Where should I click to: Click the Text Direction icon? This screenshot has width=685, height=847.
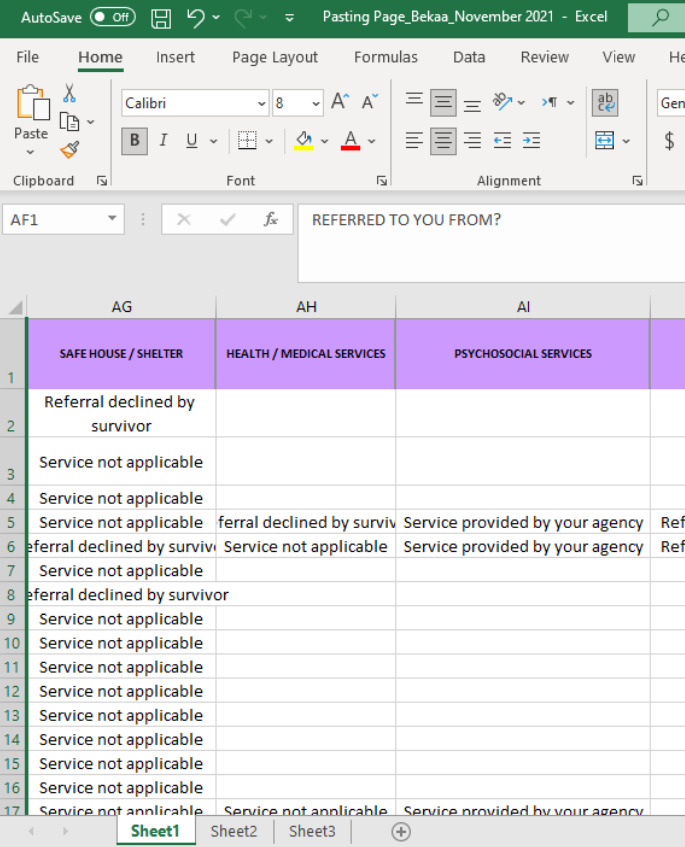[x=550, y=102]
